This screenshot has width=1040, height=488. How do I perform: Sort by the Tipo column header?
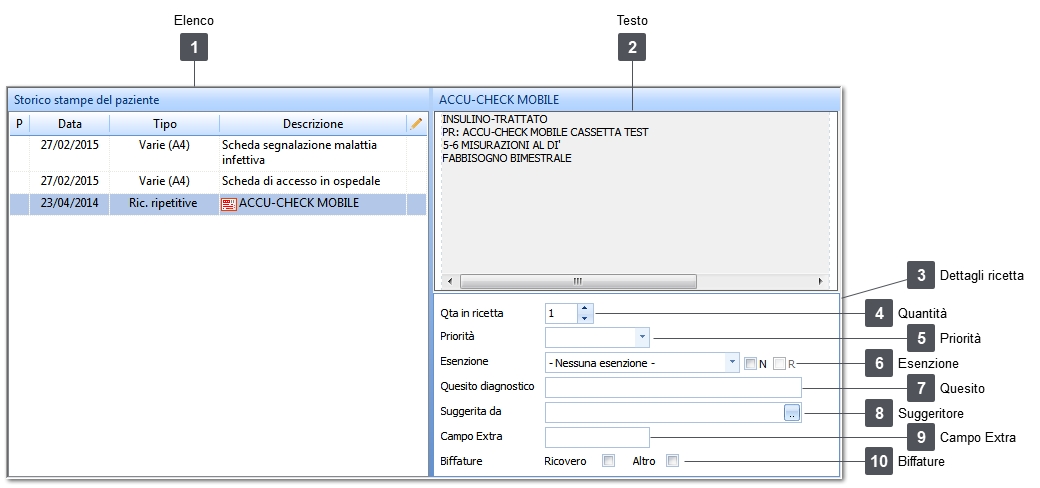tap(164, 123)
